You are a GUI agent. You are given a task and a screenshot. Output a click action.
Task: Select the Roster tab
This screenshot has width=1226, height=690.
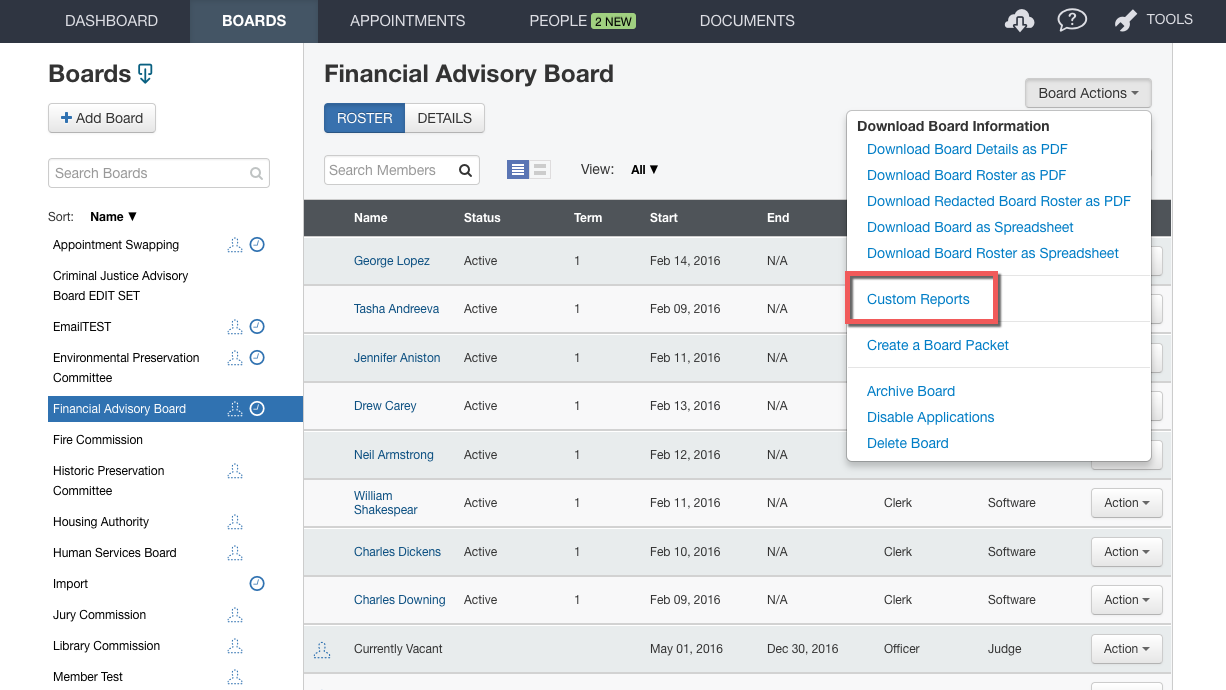pyautogui.click(x=364, y=118)
